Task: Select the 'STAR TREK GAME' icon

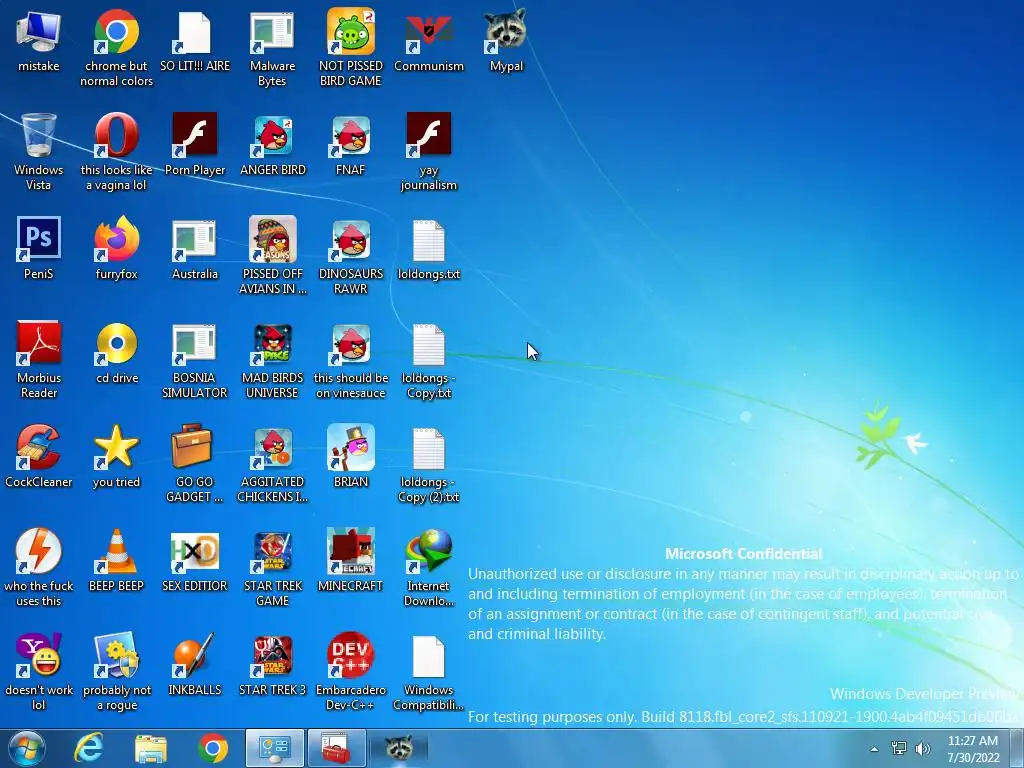Action: (x=272, y=551)
